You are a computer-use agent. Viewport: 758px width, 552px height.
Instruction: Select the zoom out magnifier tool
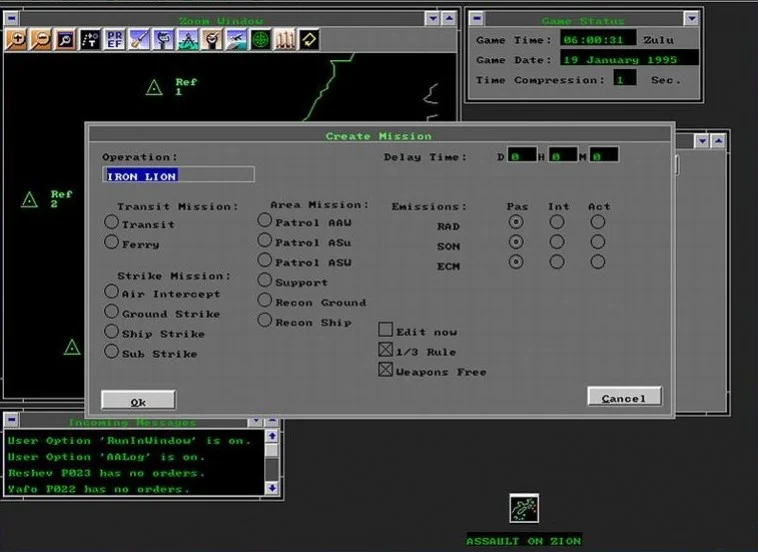pyautogui.click(x=41, y=39)
